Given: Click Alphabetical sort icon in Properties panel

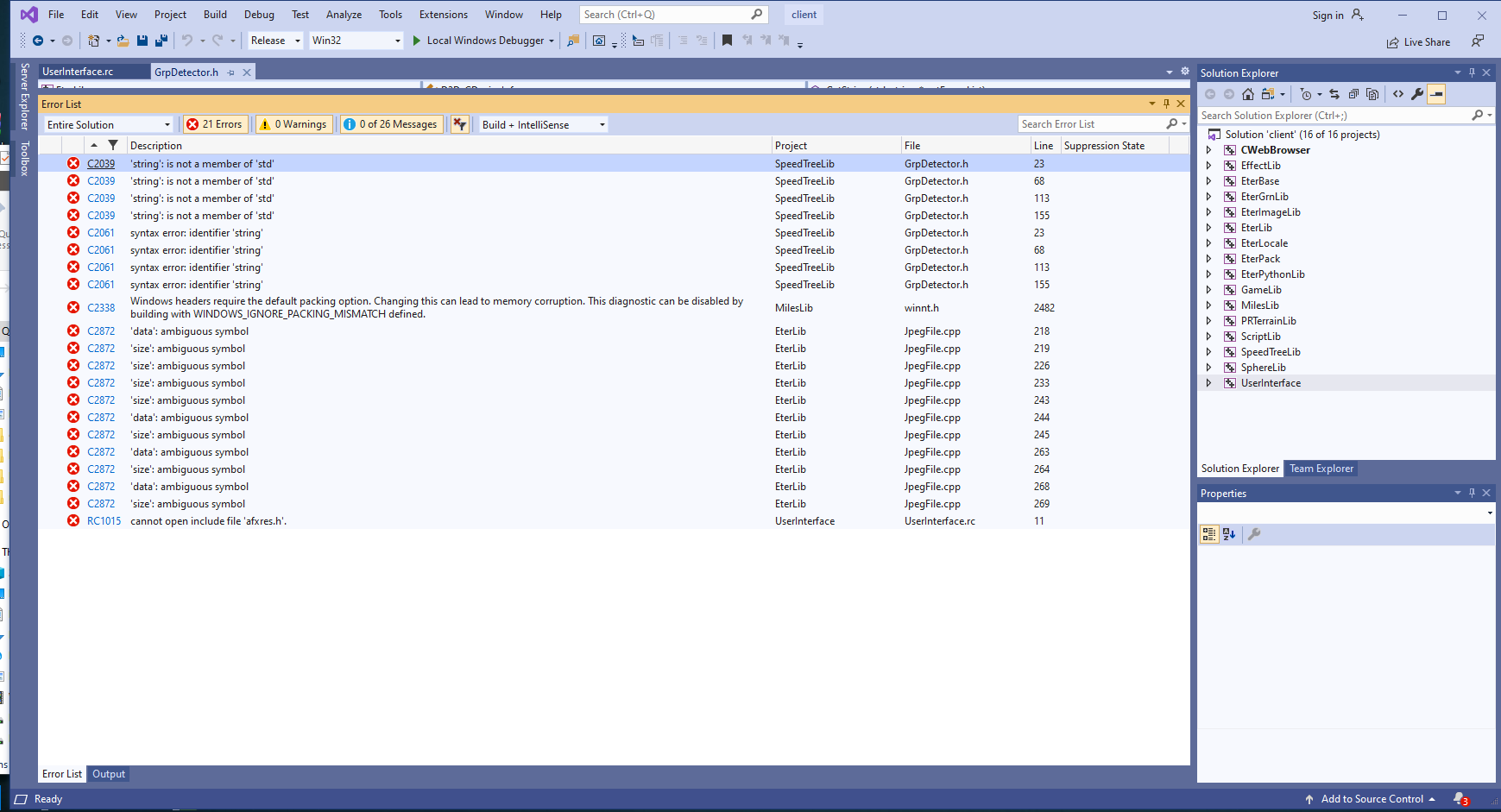Looking at the screenshot, I should point(1229,534).
